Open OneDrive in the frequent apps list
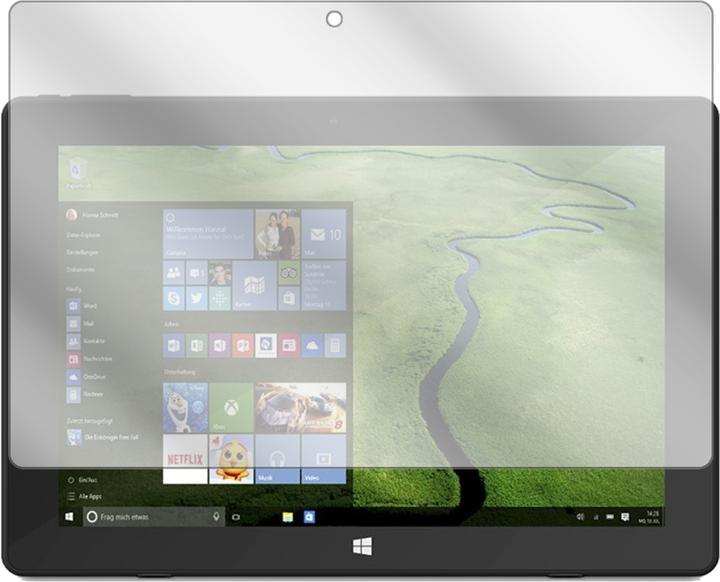720x582 pixels. pos(86,377)
